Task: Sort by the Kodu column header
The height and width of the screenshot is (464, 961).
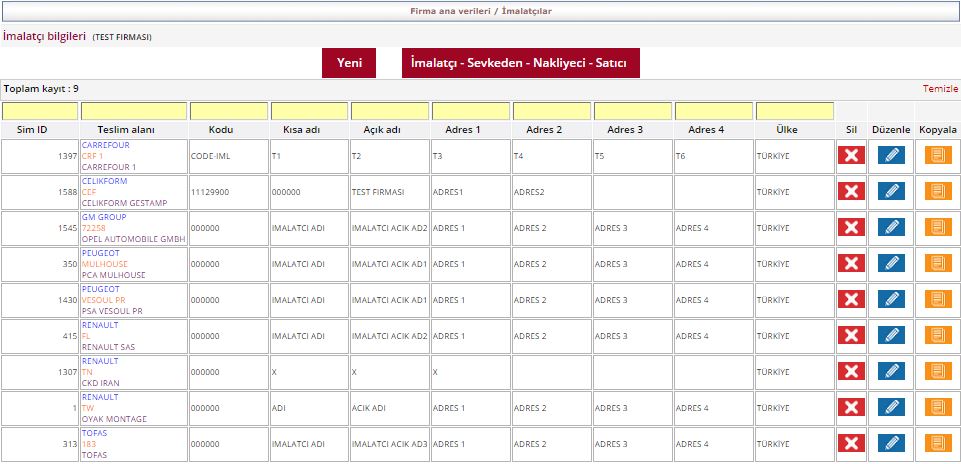Action: click(228, 130)
